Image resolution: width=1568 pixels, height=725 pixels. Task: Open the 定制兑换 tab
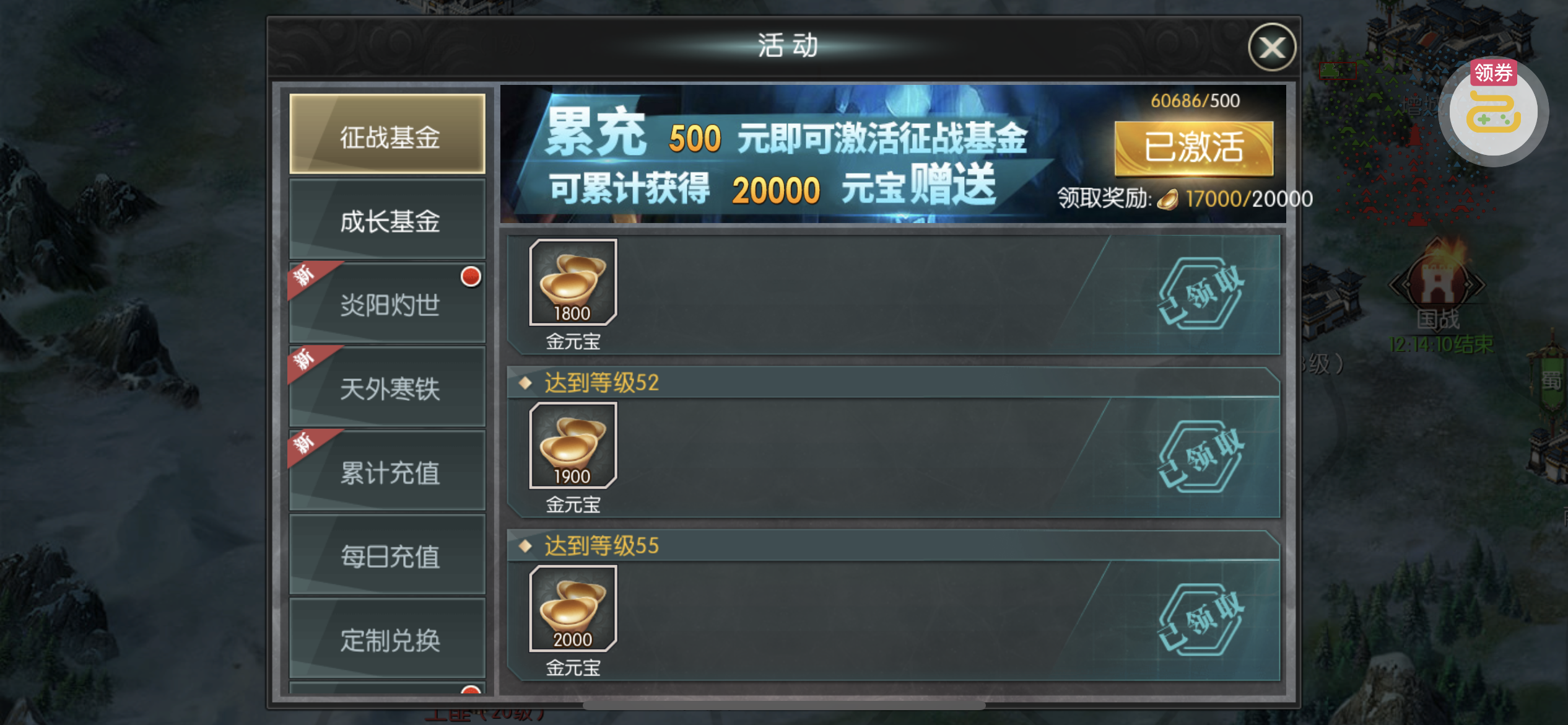tap(388, 638)
